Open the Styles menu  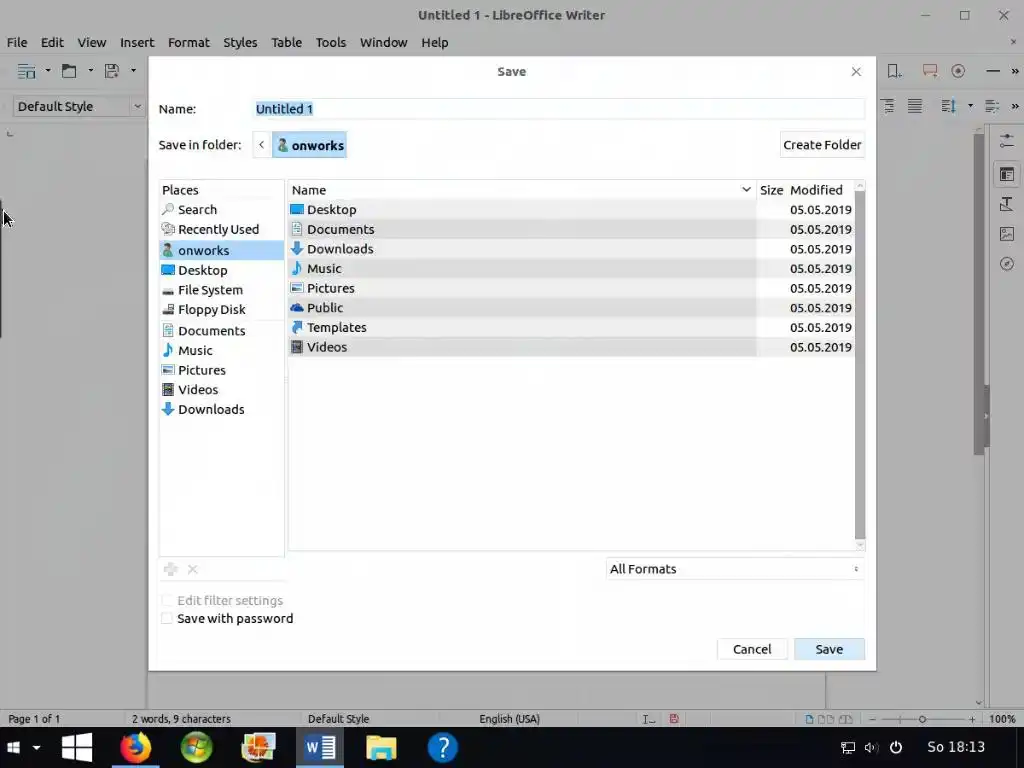point(240,42)
